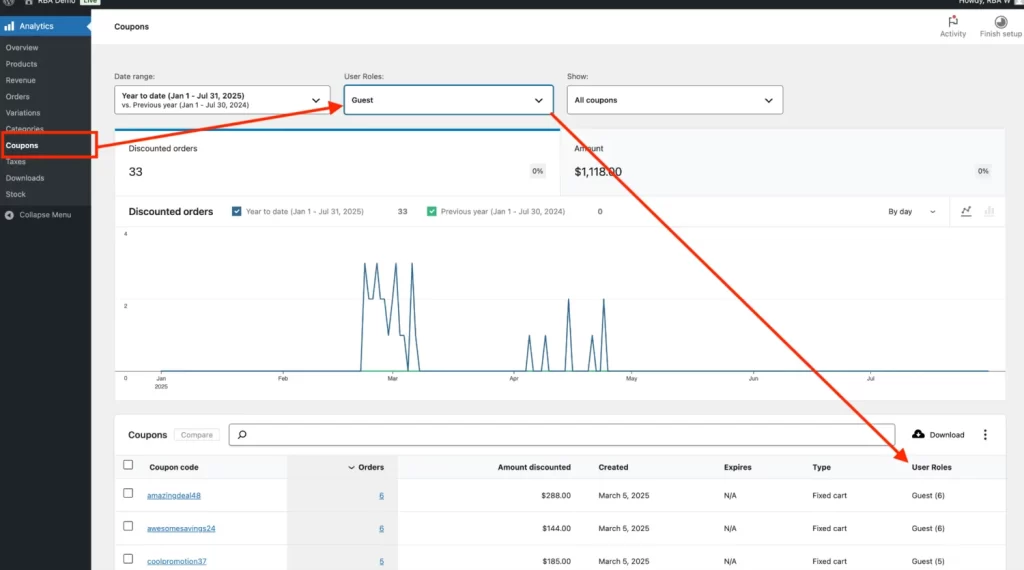Toggle the Previous year legend checkbox
1024x570 pixels.
point(431,212)
